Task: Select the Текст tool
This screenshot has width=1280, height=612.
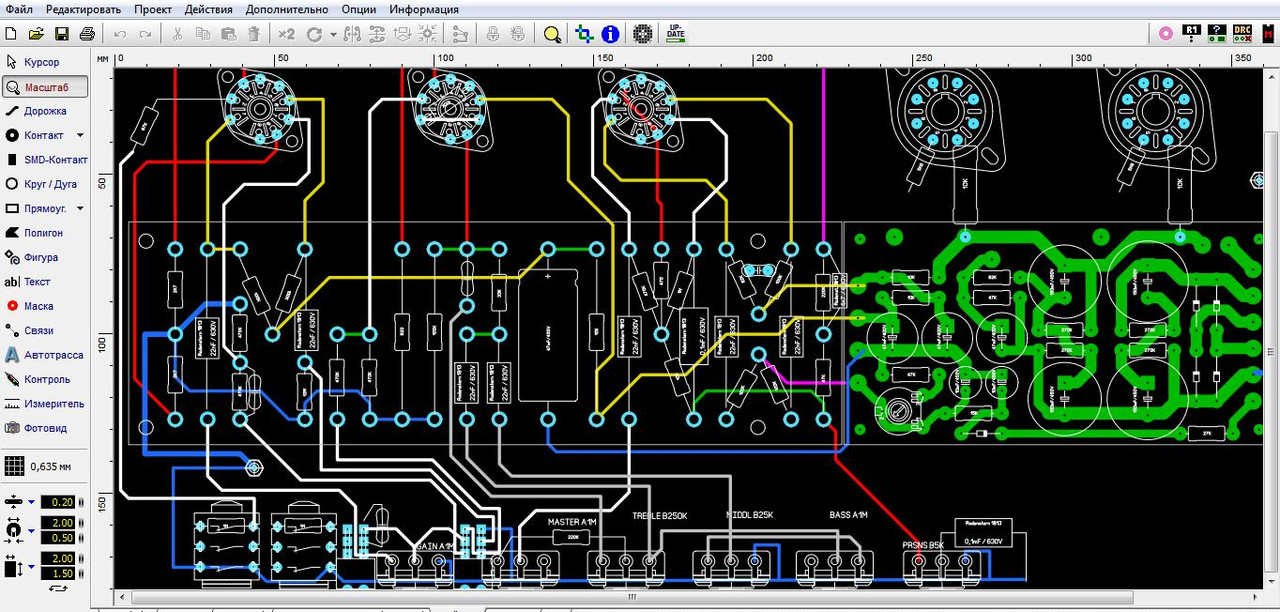Action: tap(44, 282)
